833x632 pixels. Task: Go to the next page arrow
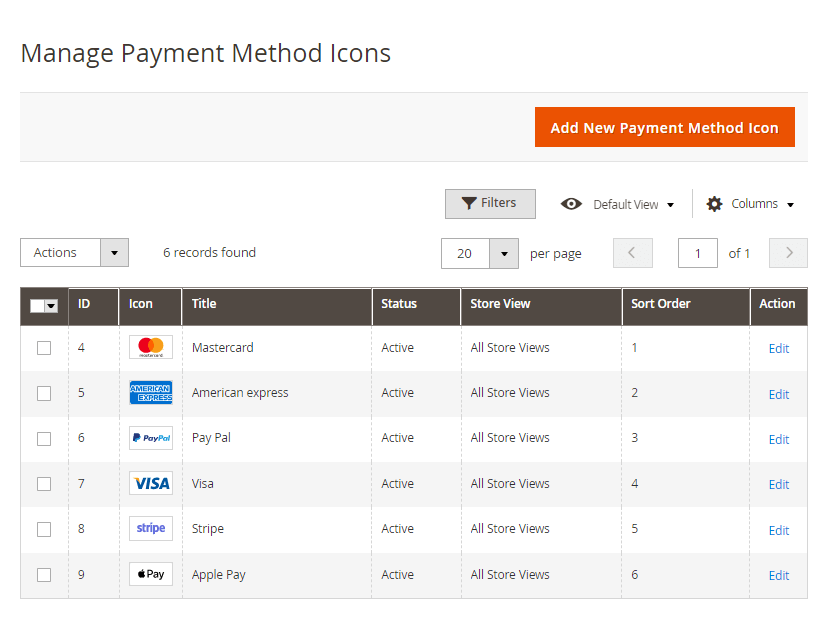[x=788, y=253]
